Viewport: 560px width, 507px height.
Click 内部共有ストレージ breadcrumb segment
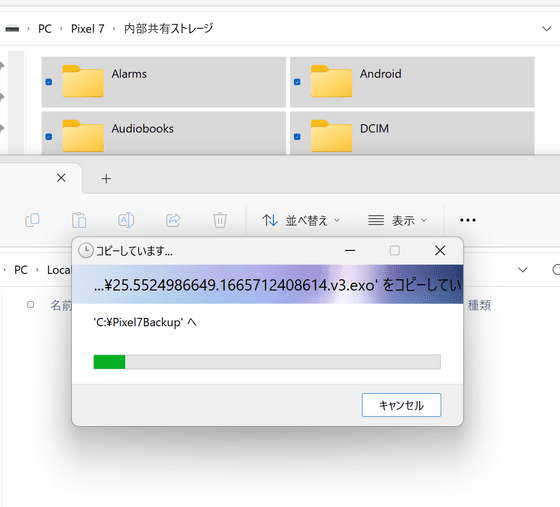[x=169, y=29]
